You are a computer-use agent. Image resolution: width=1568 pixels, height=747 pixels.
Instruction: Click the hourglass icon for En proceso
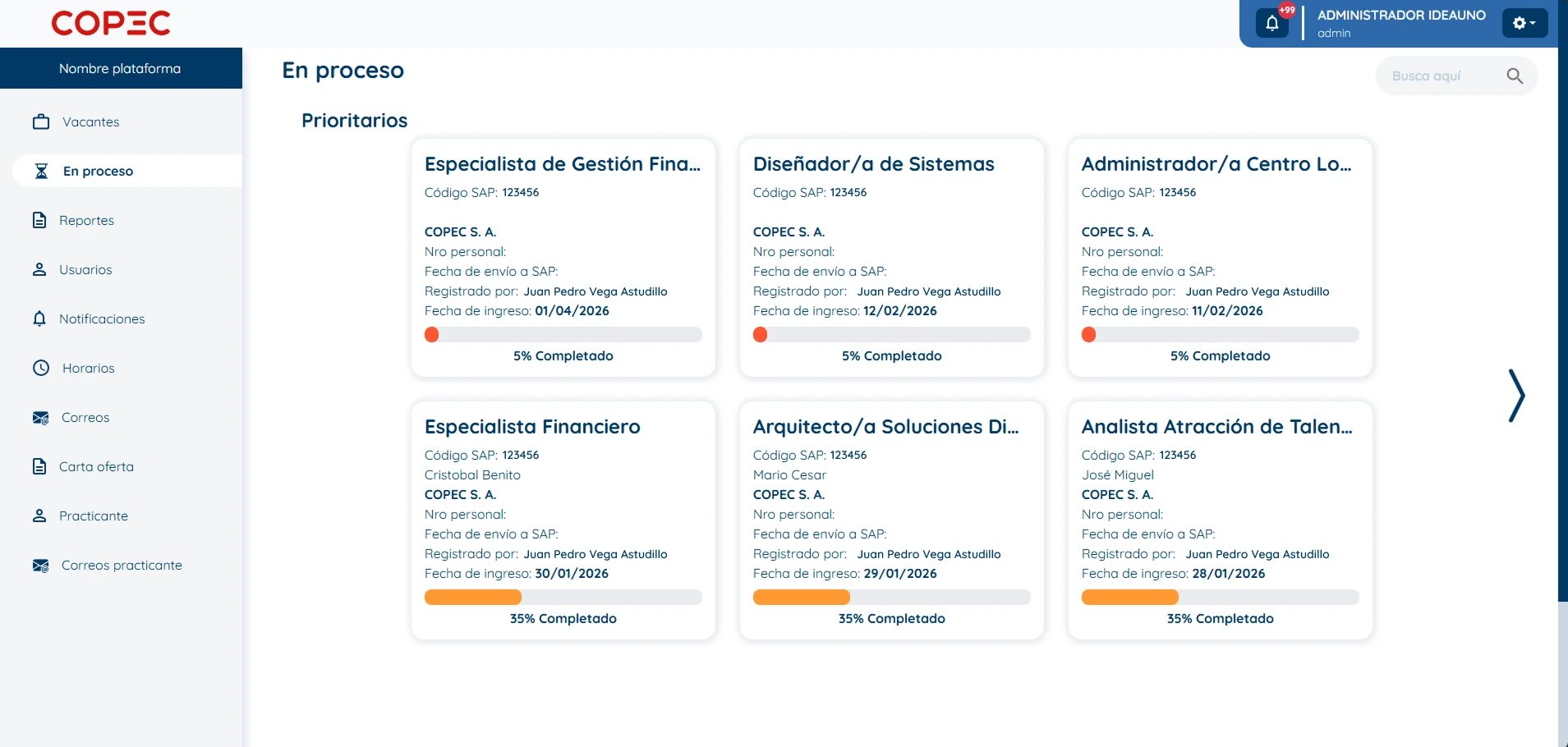(41, 171)
